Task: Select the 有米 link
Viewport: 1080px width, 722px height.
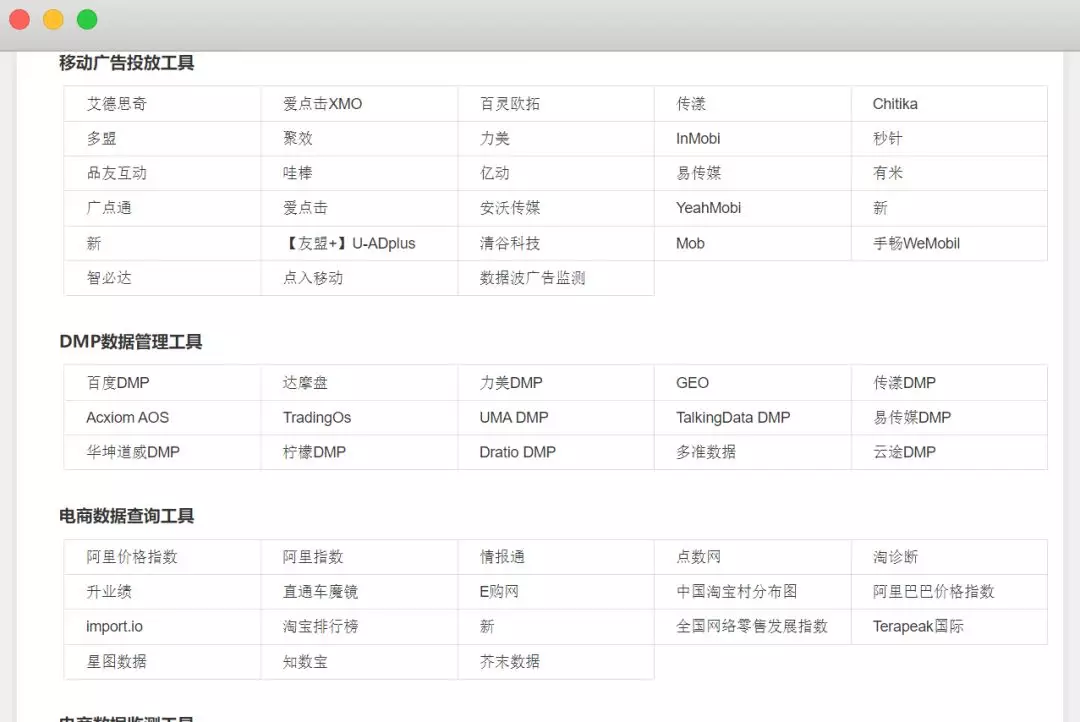Action: pos(887,173)
